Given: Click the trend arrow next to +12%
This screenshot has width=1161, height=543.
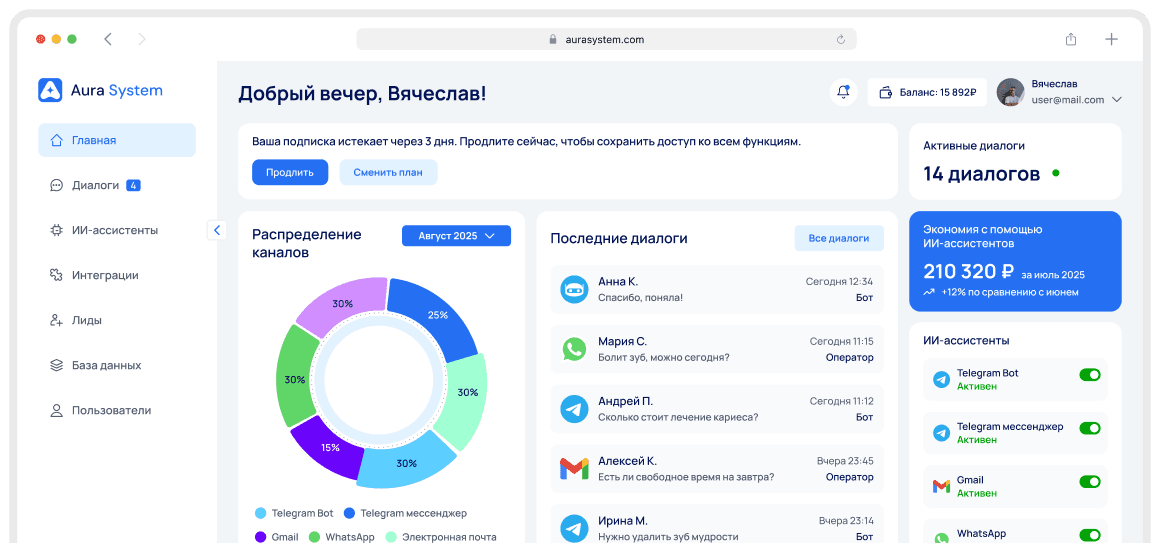Looking at the screenshot, I should pyautogui.click(x=929, y=293).
